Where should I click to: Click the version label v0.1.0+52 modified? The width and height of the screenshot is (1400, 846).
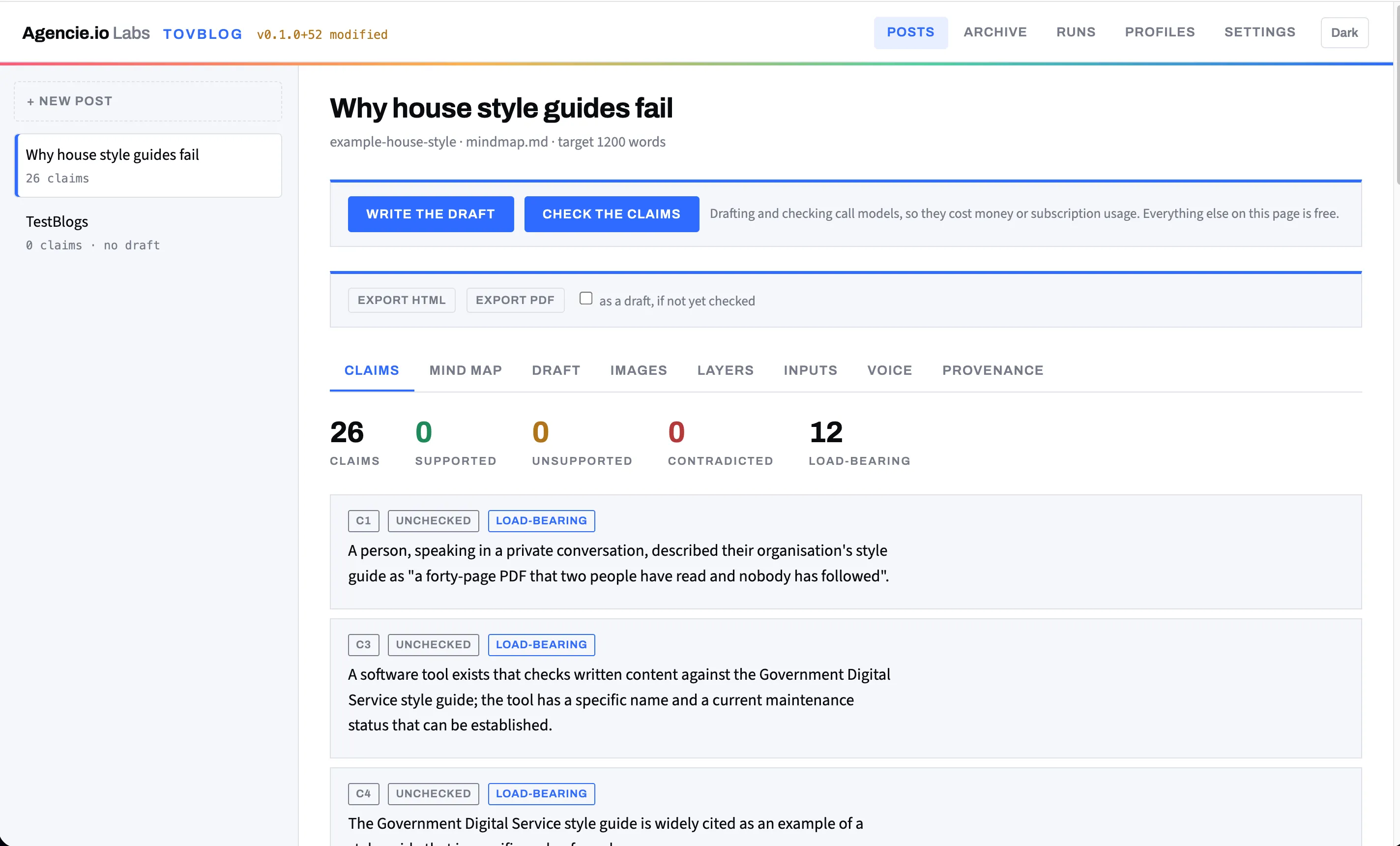coord(322,35)
